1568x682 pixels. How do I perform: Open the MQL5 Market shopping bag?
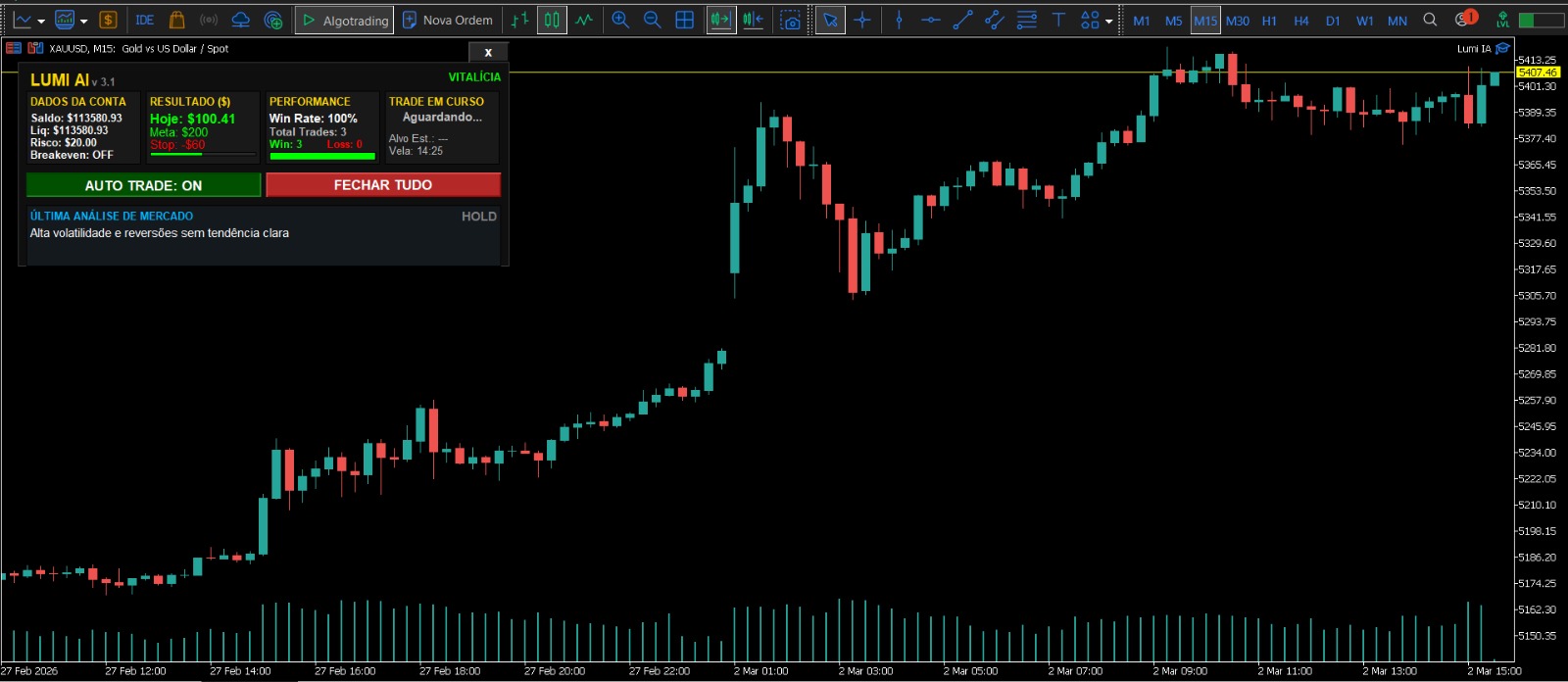coord(176,20)
